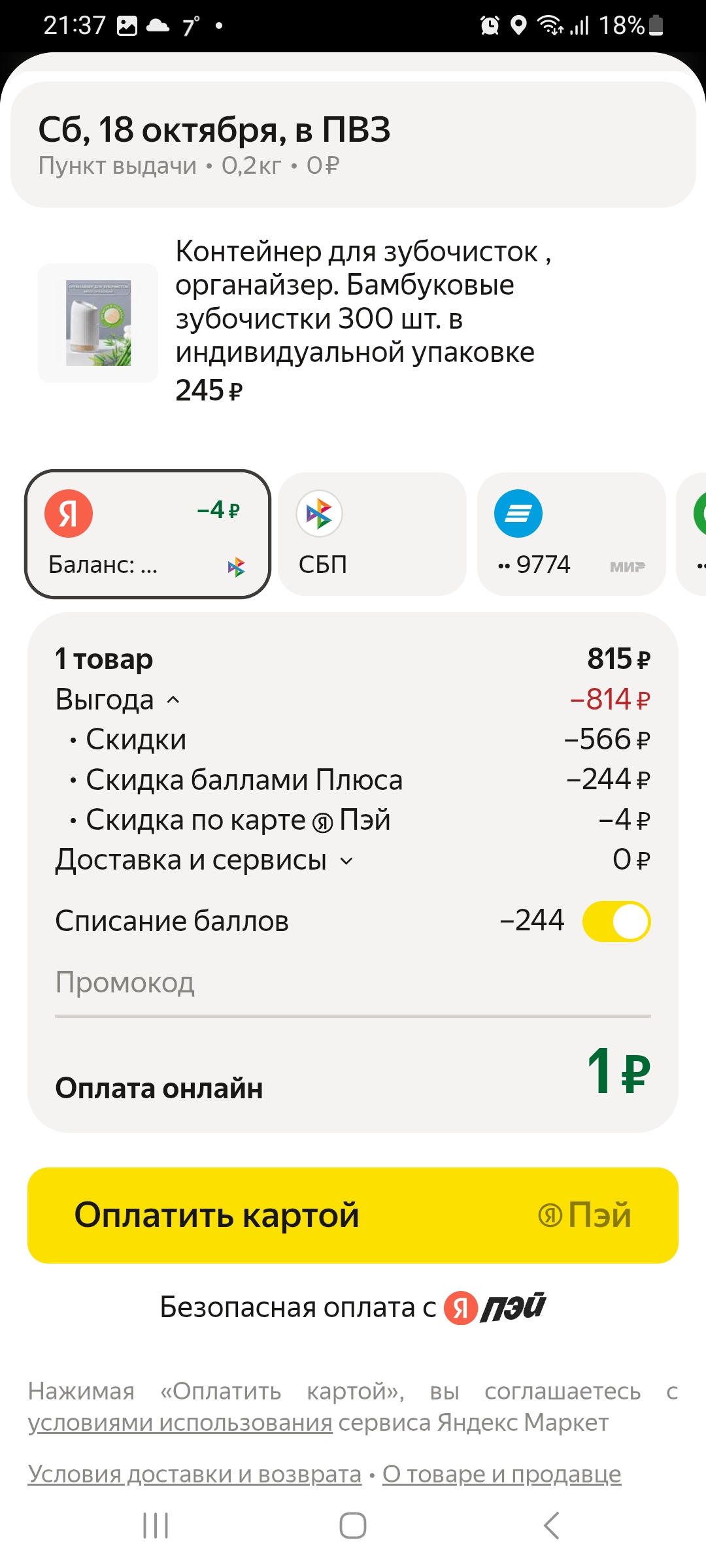Viewport: 706px width, 1568px height.
Task: Tap the toothpick container product thumbnail
Action: tap(98, 323)
